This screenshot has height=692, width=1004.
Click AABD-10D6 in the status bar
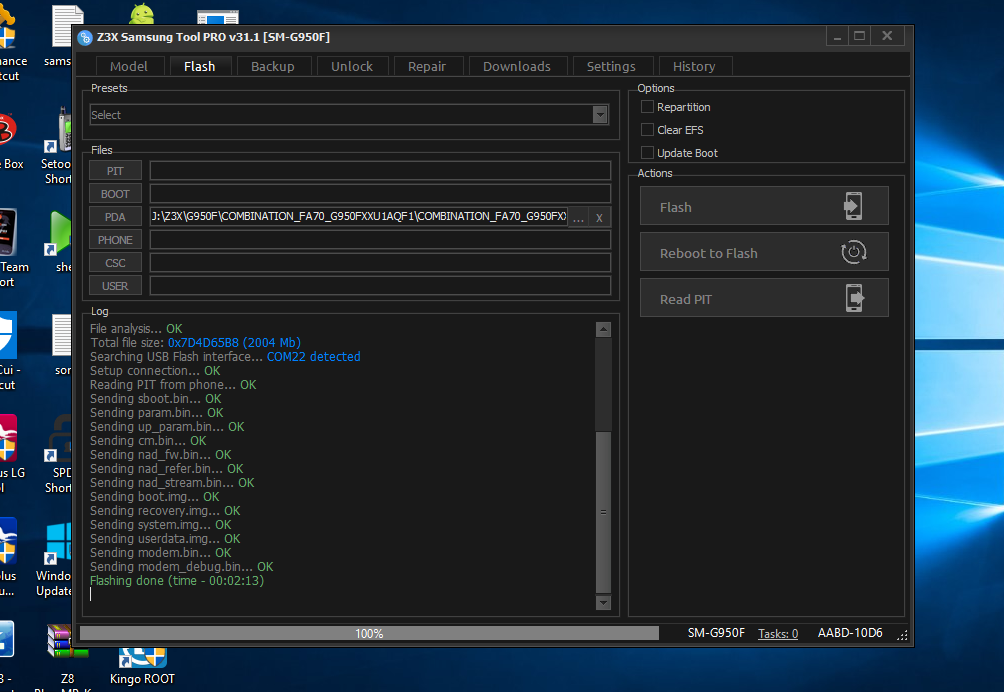850,633
